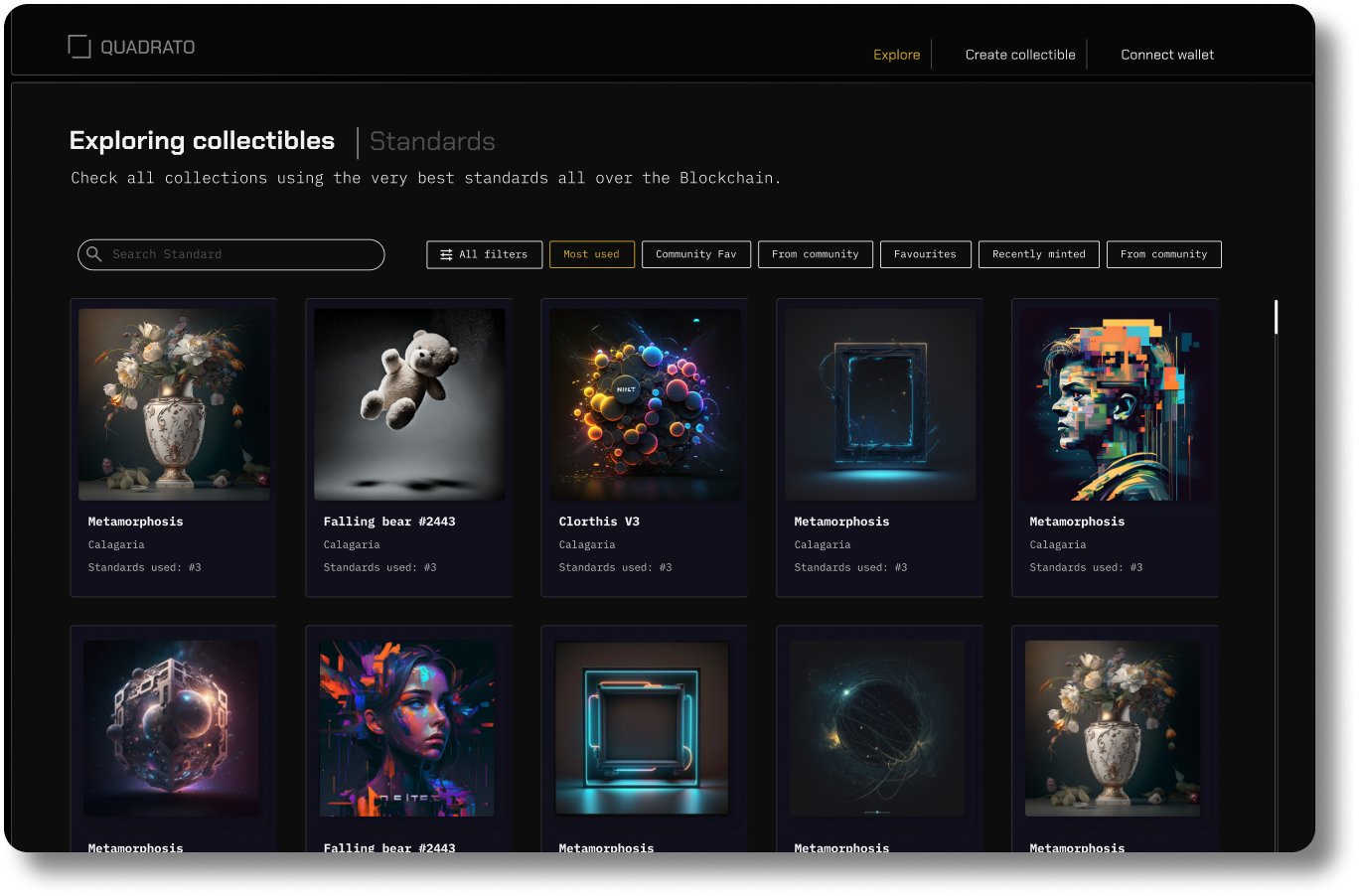
Task: Click the sliders icon on All filters
Action: 447,254
